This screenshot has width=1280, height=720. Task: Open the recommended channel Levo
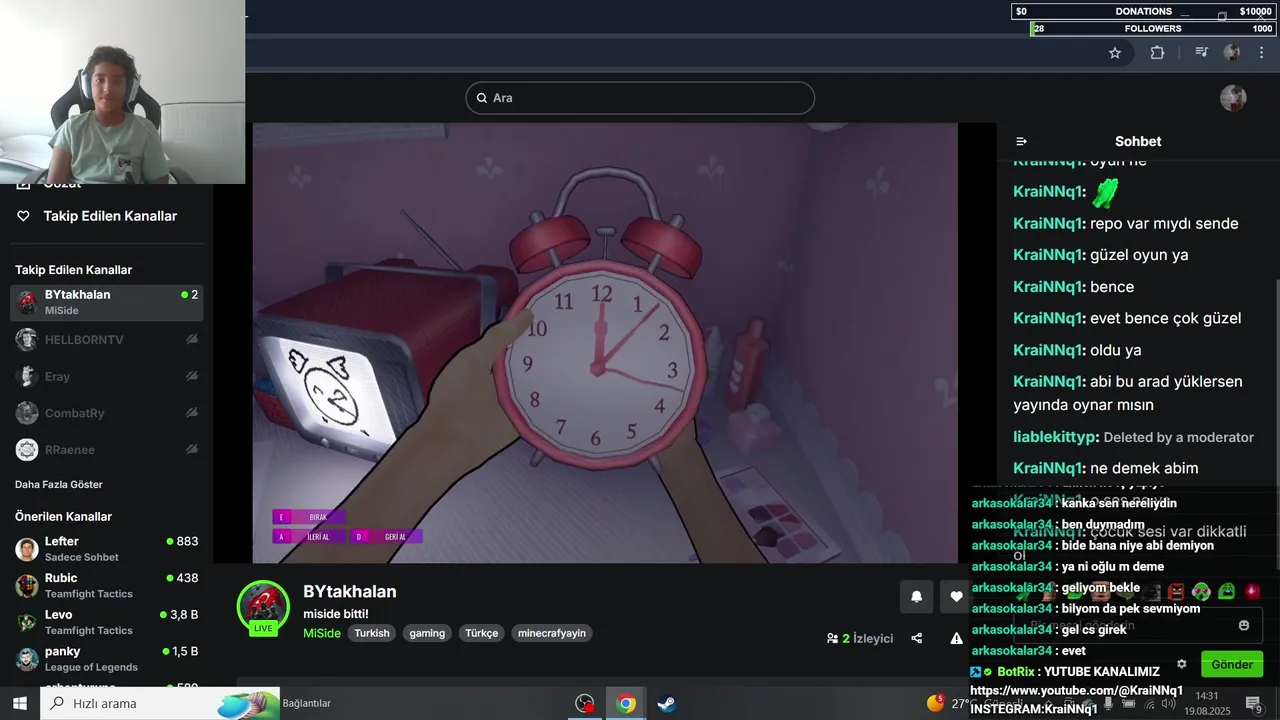coord(107,622)
